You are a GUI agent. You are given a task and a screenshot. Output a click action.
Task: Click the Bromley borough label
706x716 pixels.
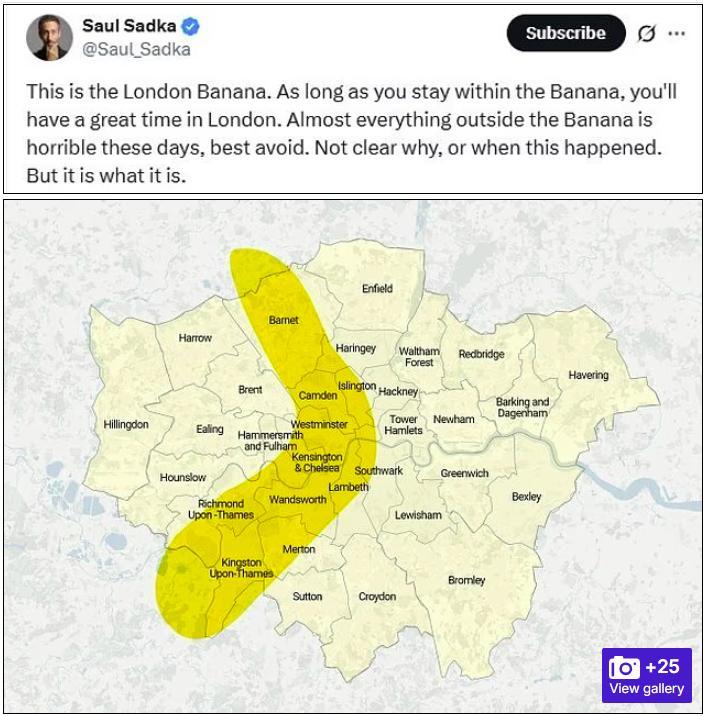466,580
